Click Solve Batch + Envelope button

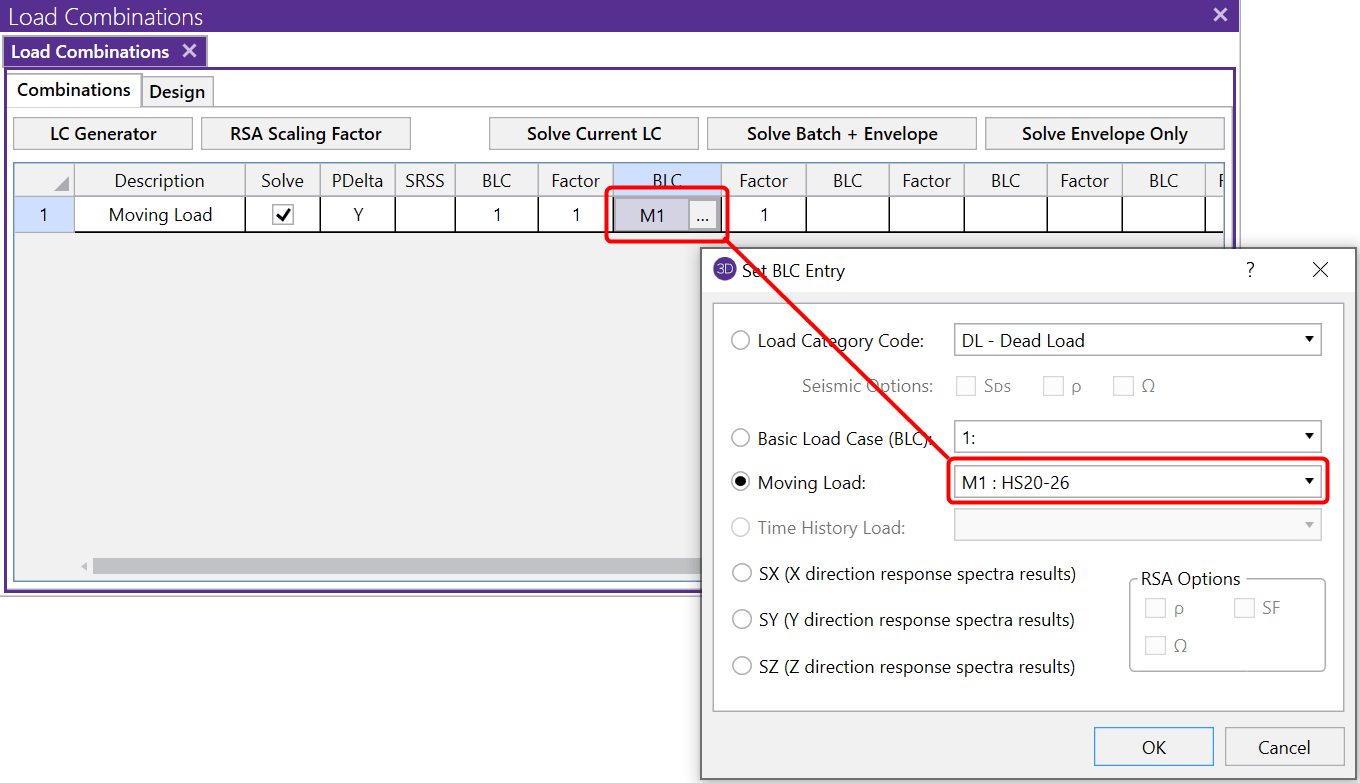click(841, 134)
